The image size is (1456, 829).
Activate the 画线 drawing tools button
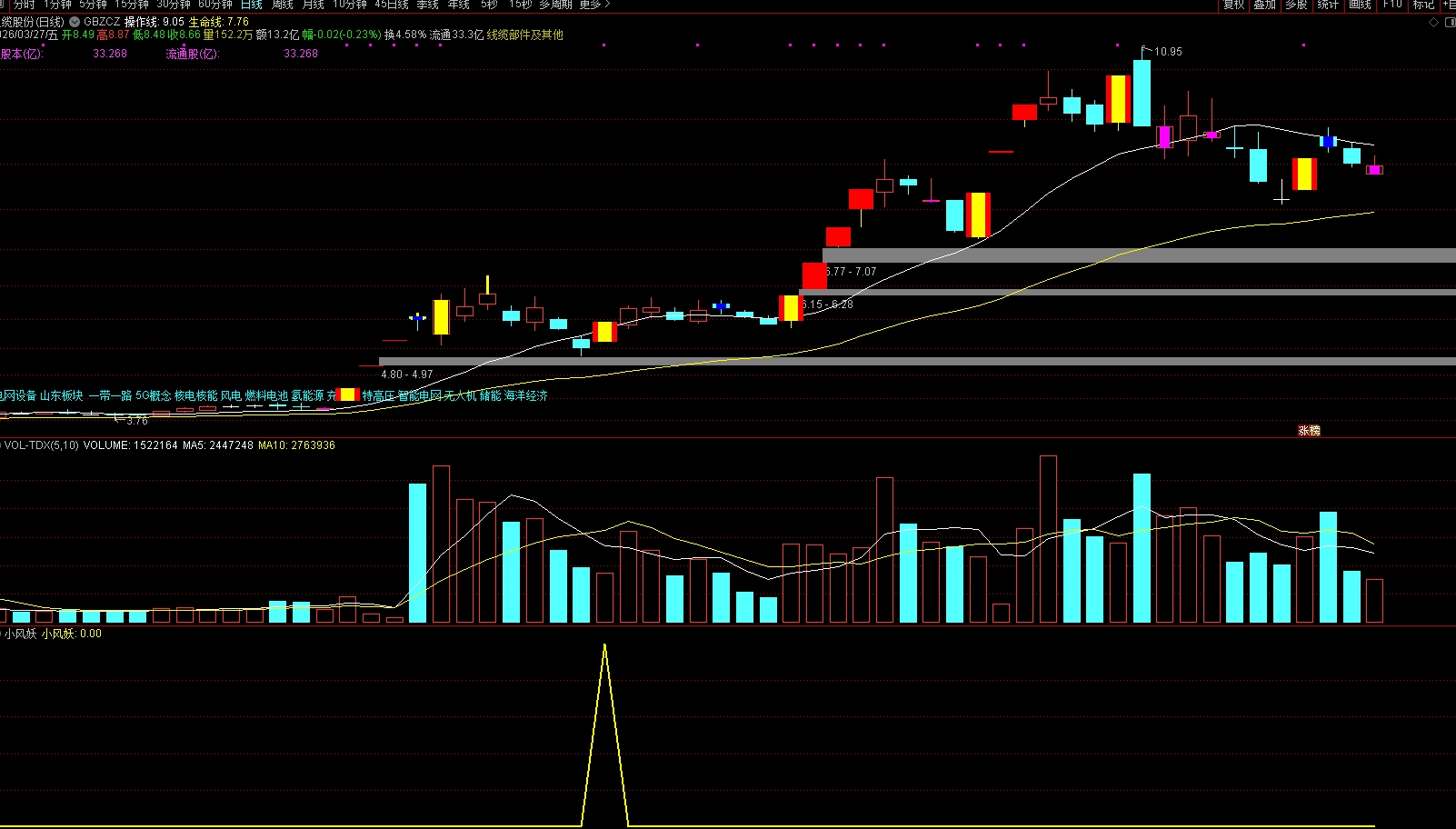pyautogui.click(x=1360, y=5)
